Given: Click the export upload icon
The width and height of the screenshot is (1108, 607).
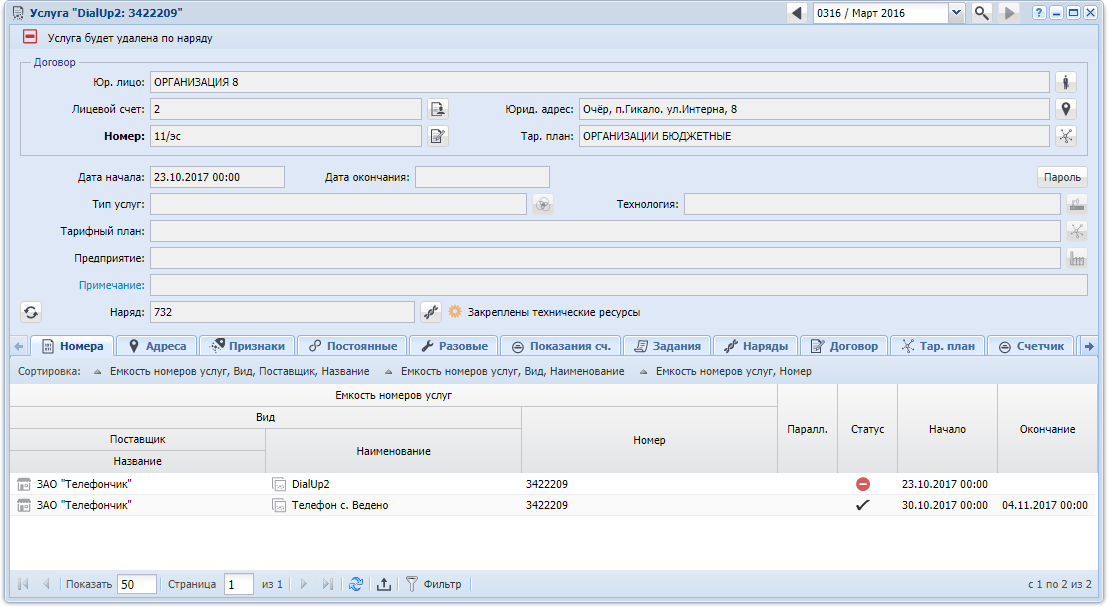Looking at the screenshot, I should pos(384,584).
